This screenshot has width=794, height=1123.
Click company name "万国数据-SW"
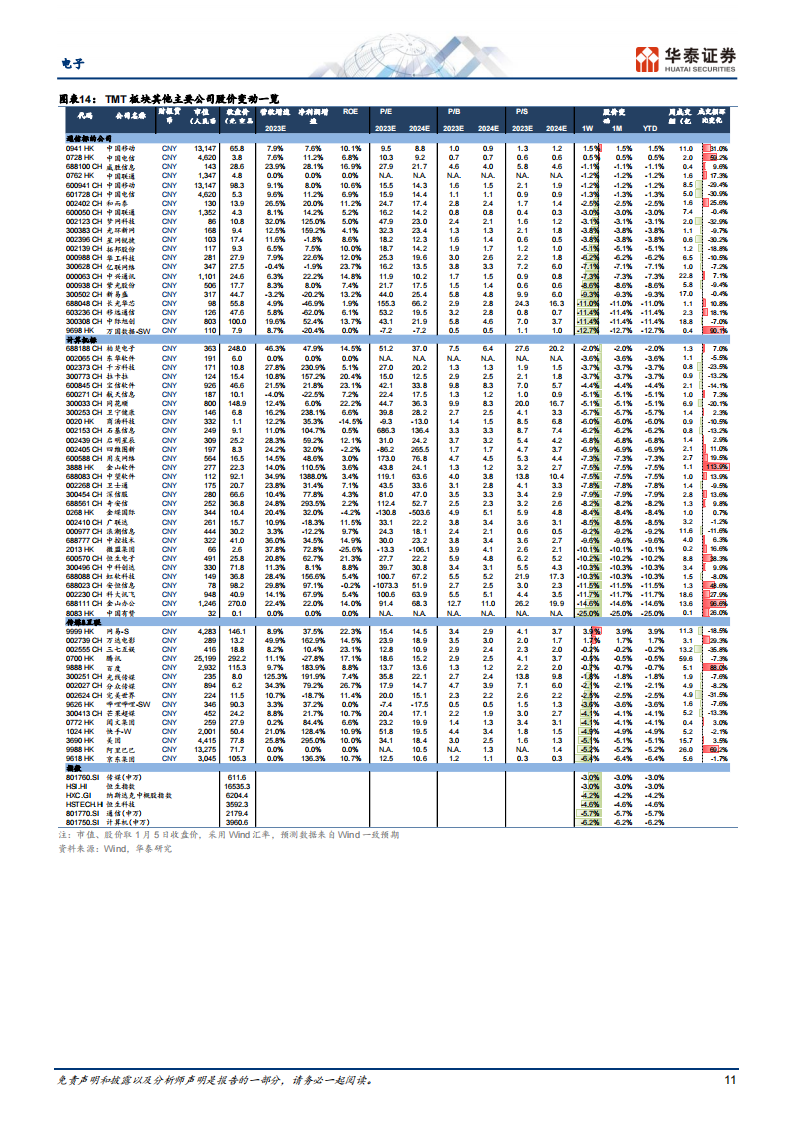129,331
